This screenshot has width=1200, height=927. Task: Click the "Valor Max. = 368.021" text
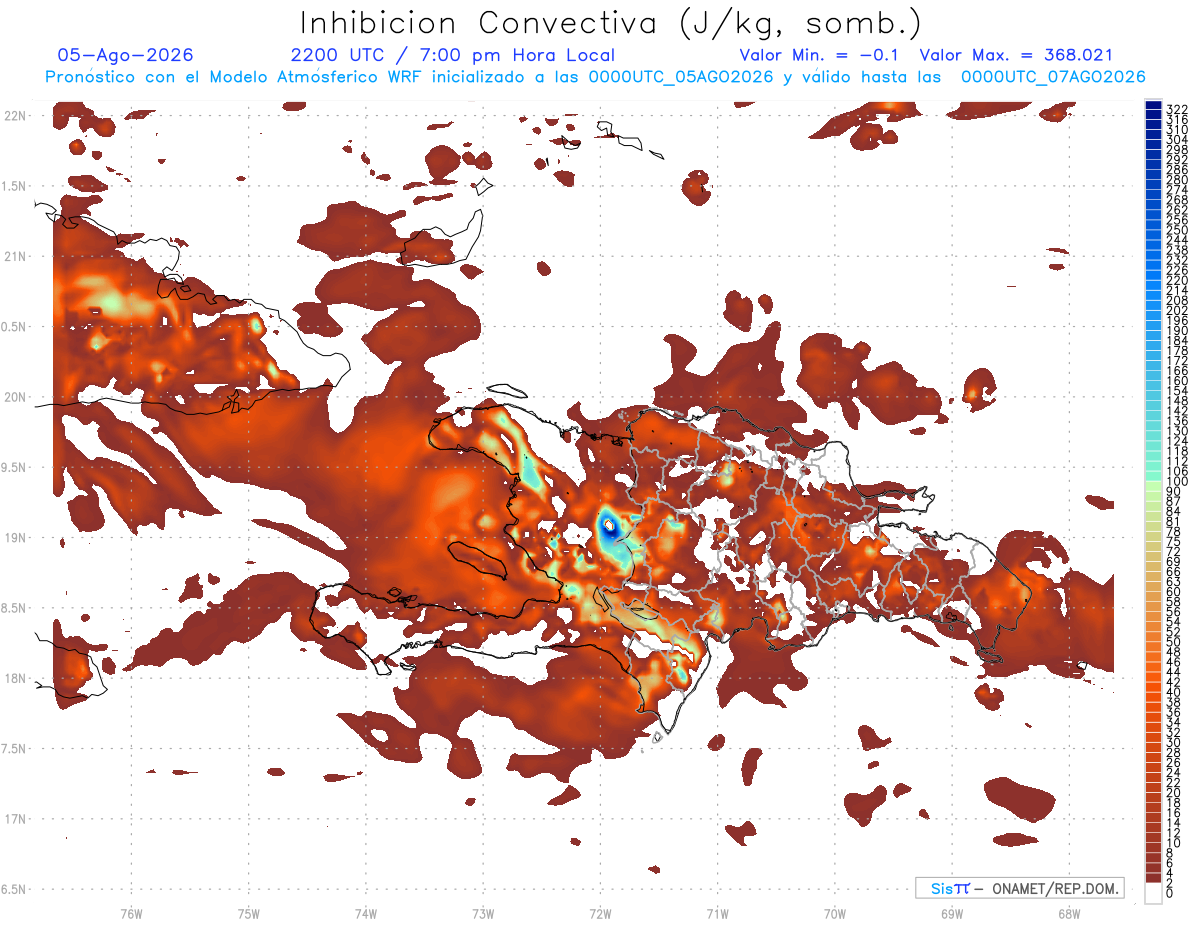(1016, 55)
